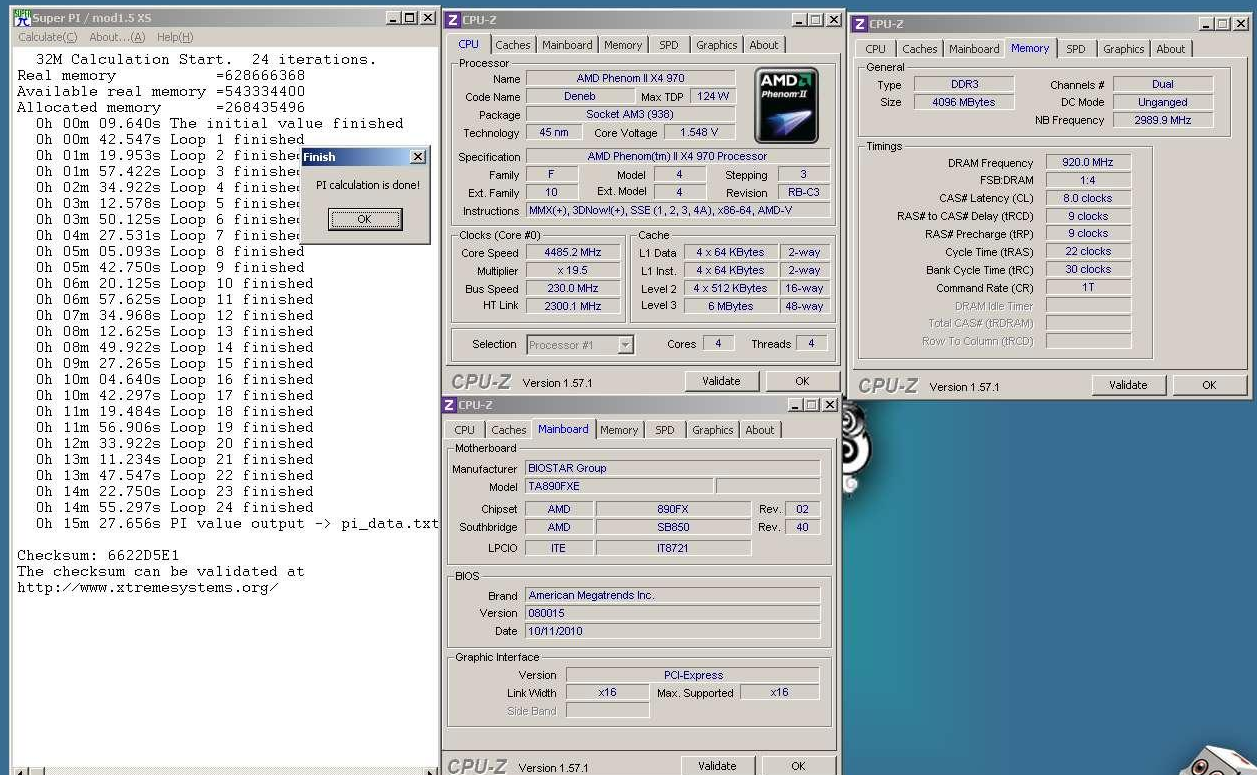The image size is (1257, 775).
Task: Switch to Memory tab in CPU window
Action: coord(623,45)
